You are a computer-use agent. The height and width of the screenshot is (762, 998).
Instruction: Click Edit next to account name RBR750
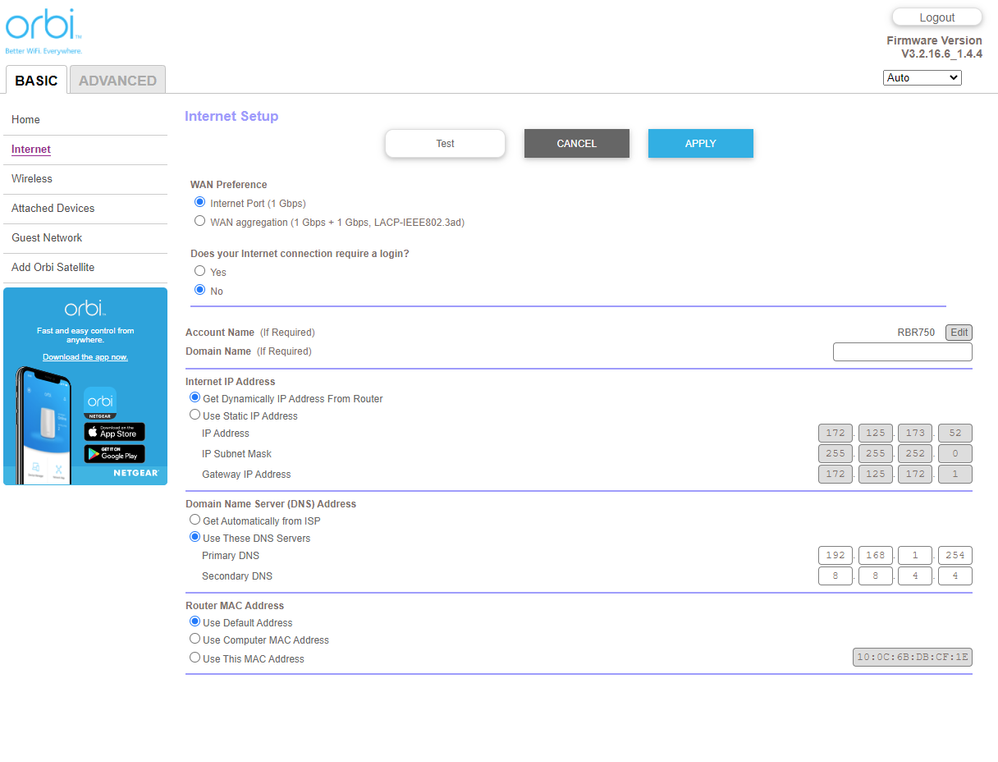pos(958,332)
